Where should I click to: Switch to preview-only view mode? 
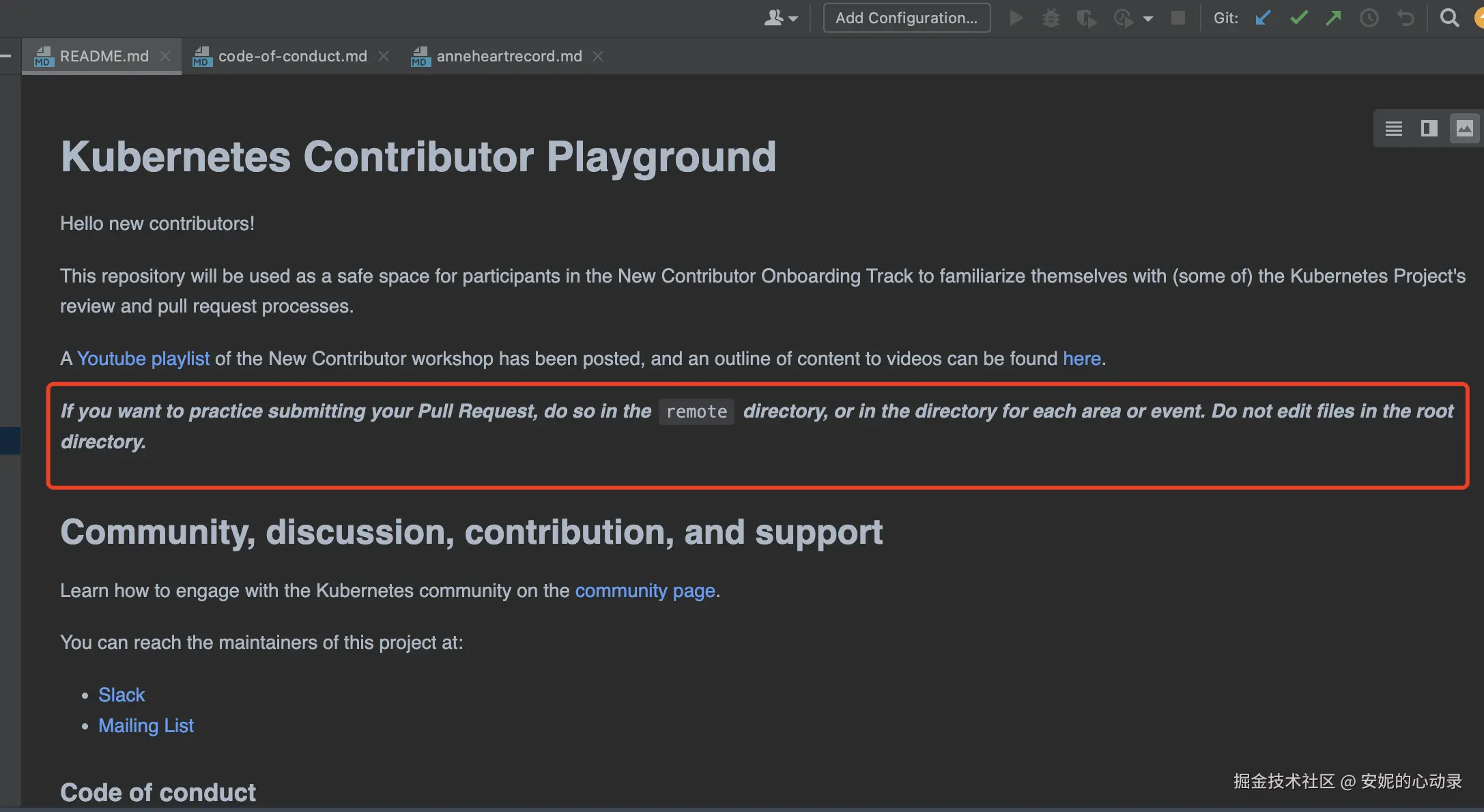1464,128
